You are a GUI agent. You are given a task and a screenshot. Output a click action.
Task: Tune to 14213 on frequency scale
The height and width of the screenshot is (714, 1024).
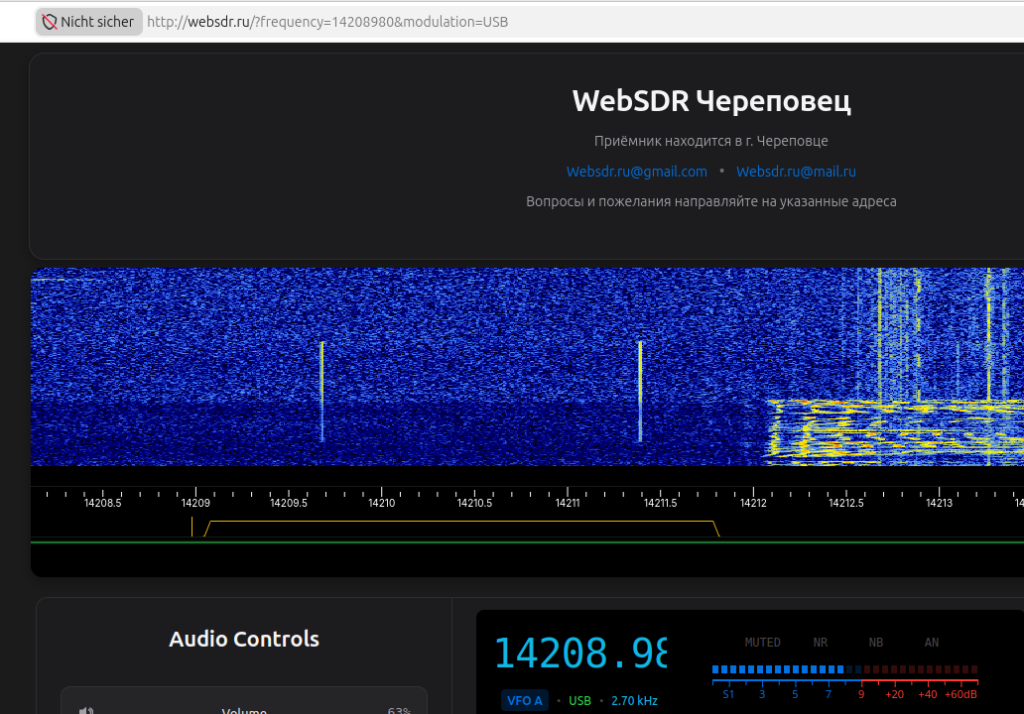coord(939,503)
